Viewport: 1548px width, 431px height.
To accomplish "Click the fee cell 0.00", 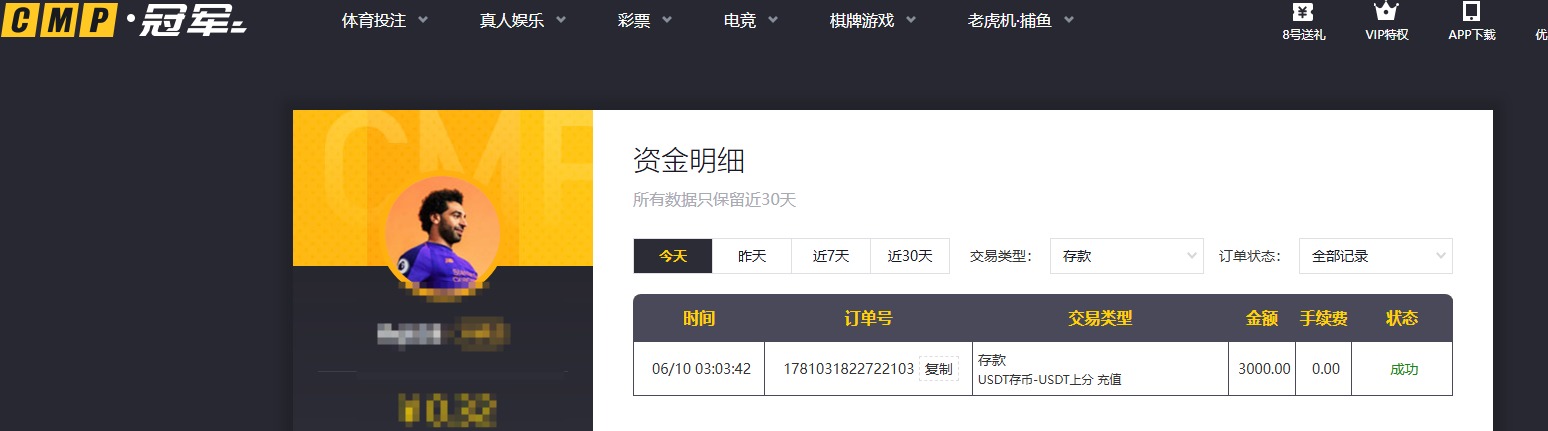I will 1325,369.
